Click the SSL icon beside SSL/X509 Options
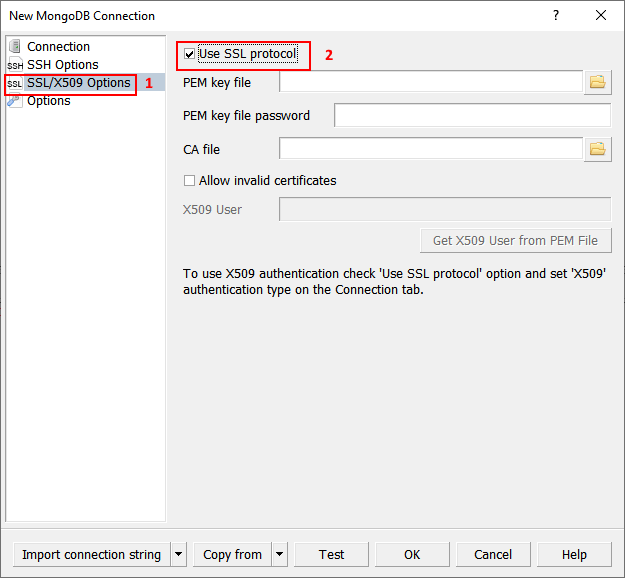The image size is (625, 578). pyautogui.click(x=15, y=83)
